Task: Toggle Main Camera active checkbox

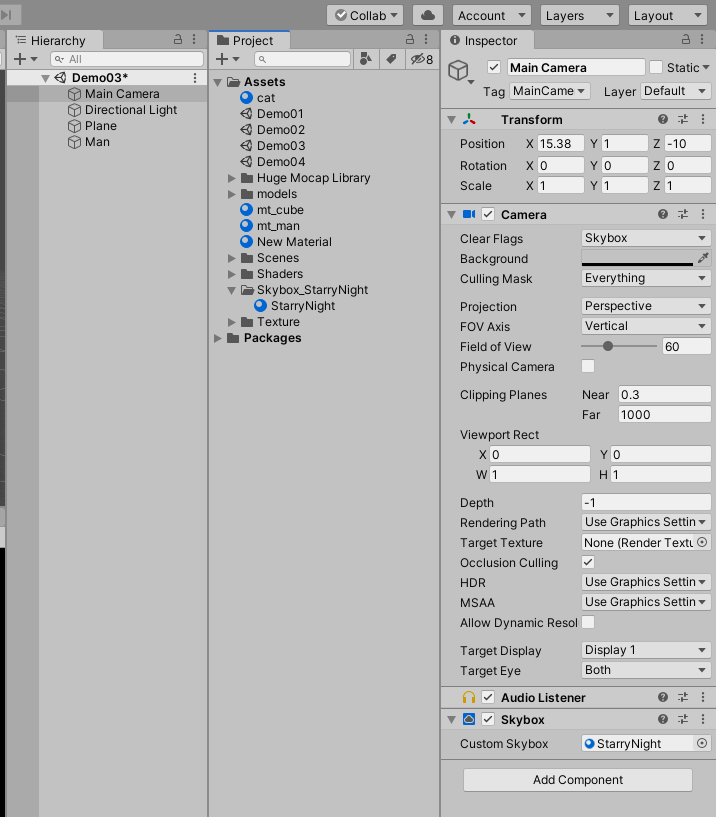Action: pos(494,67)
